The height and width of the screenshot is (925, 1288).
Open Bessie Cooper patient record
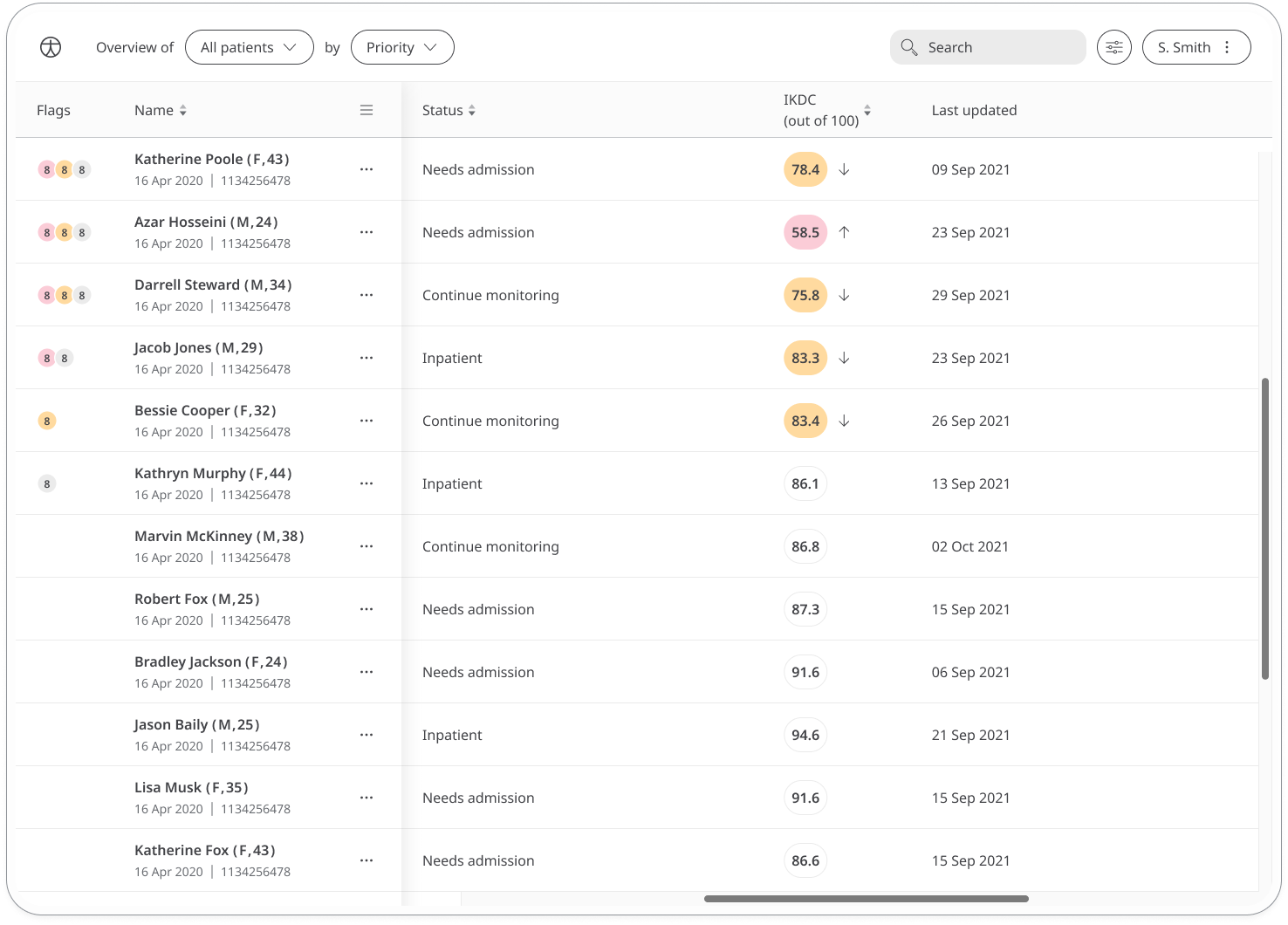coord(205,410)
